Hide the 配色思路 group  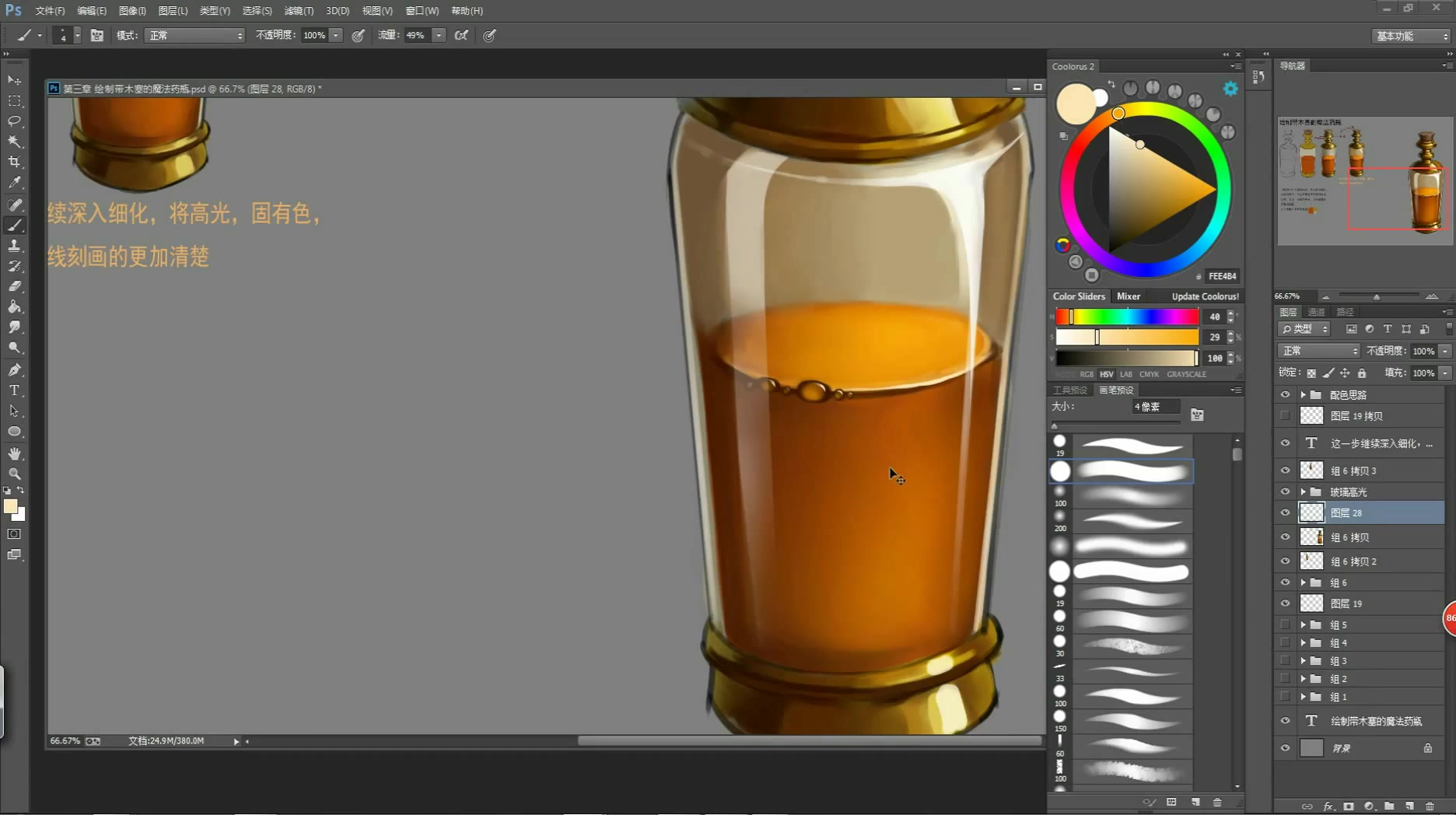1285,395
